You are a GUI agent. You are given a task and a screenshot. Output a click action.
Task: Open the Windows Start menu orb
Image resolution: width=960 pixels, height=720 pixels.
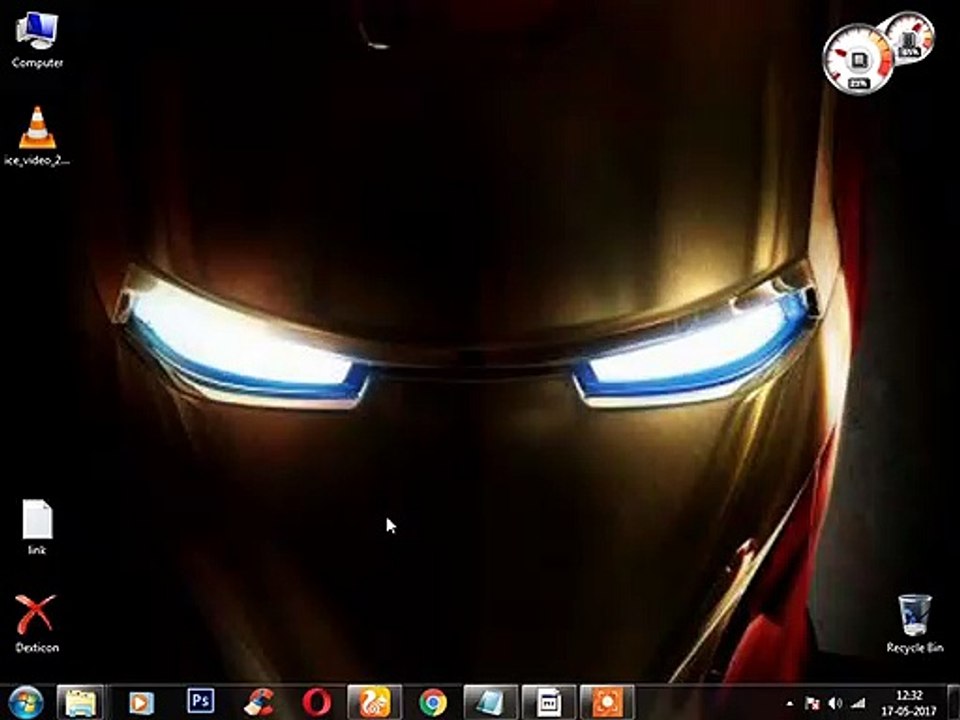tap(26, 702)
